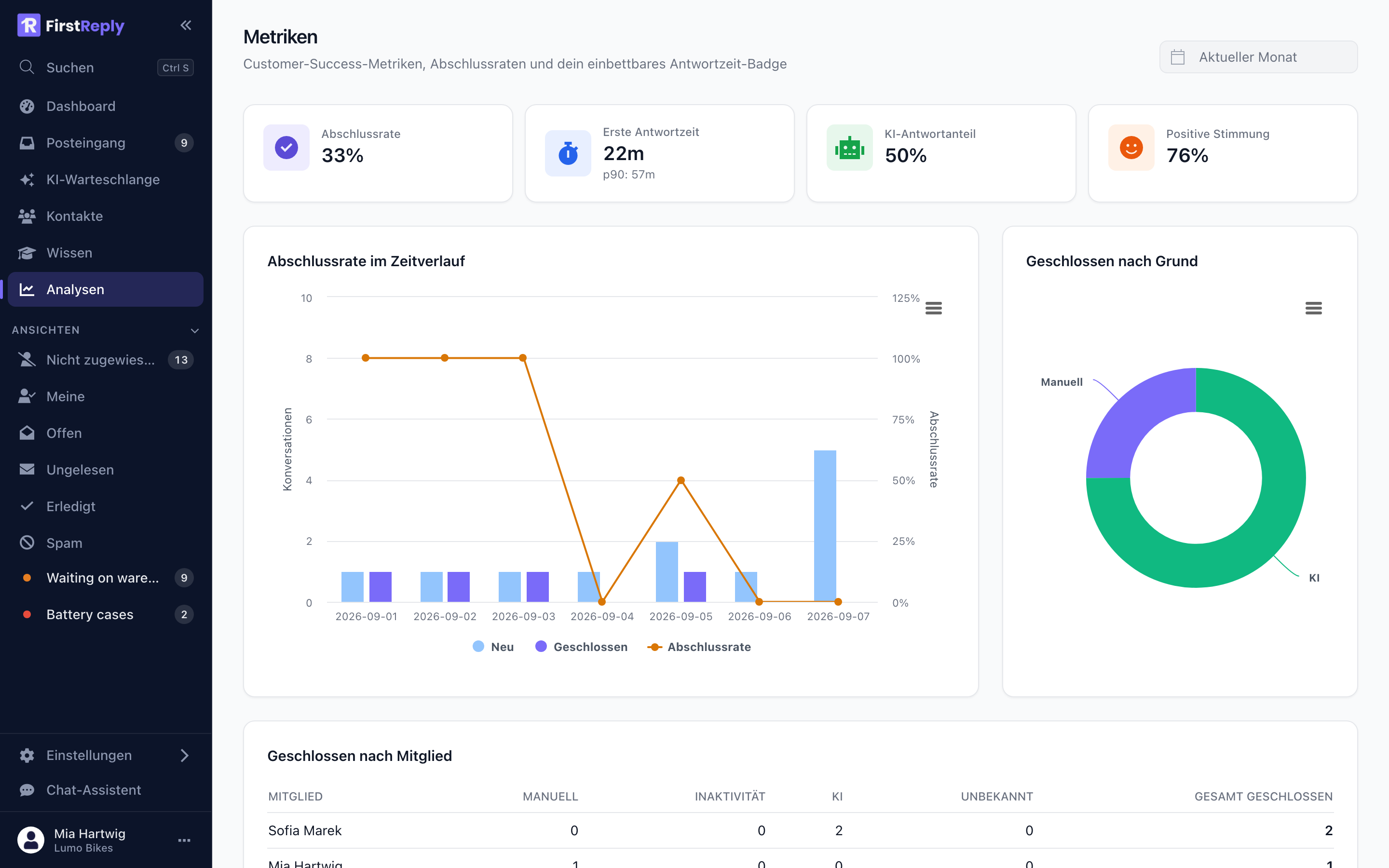Click the MITGLIED column header
The height and width of the screenshot is (868, 1389).
click(x=296, y=797)
